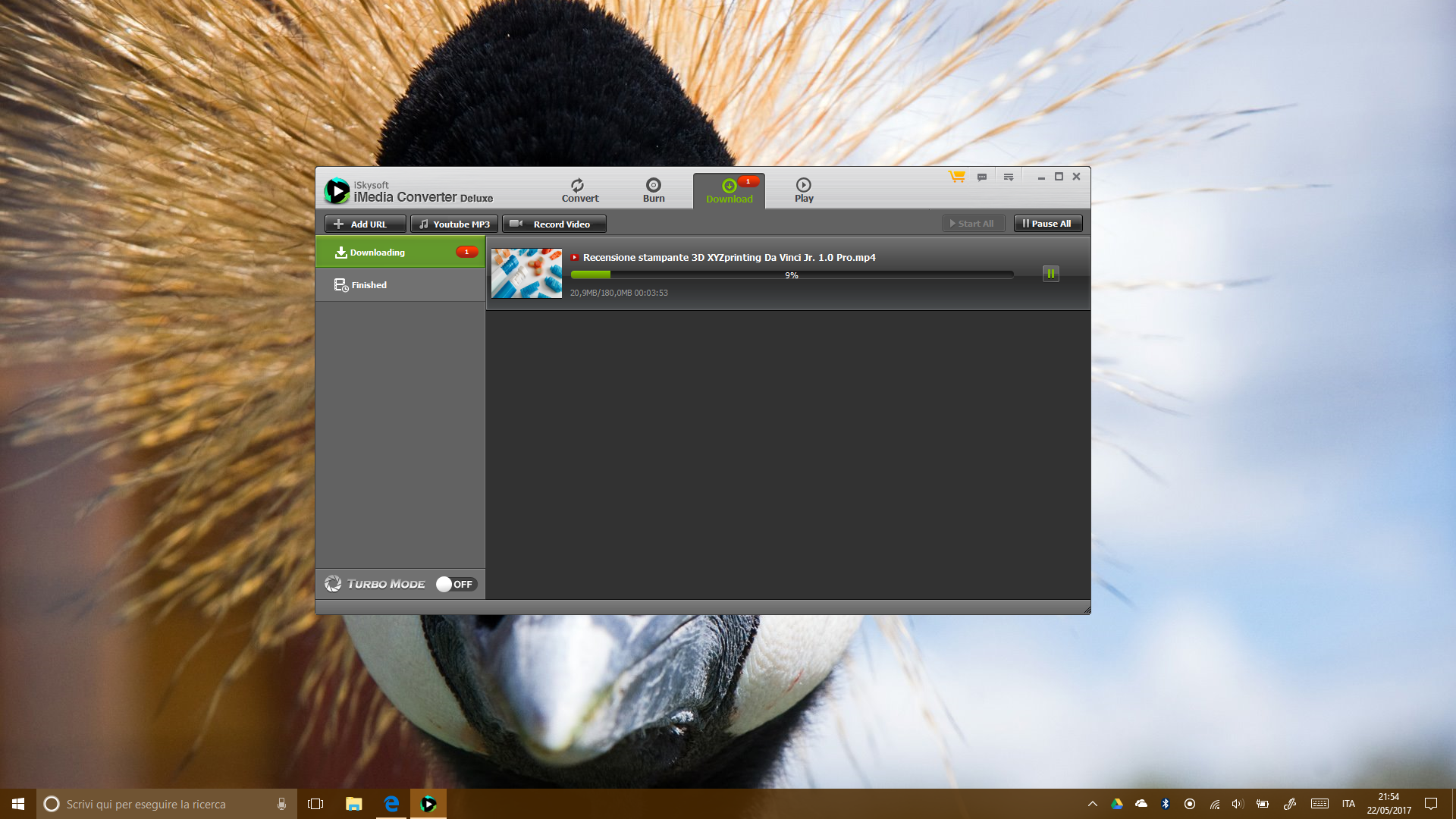
Task: Click the Pause All button
Action: click(x=1048, y=224)
